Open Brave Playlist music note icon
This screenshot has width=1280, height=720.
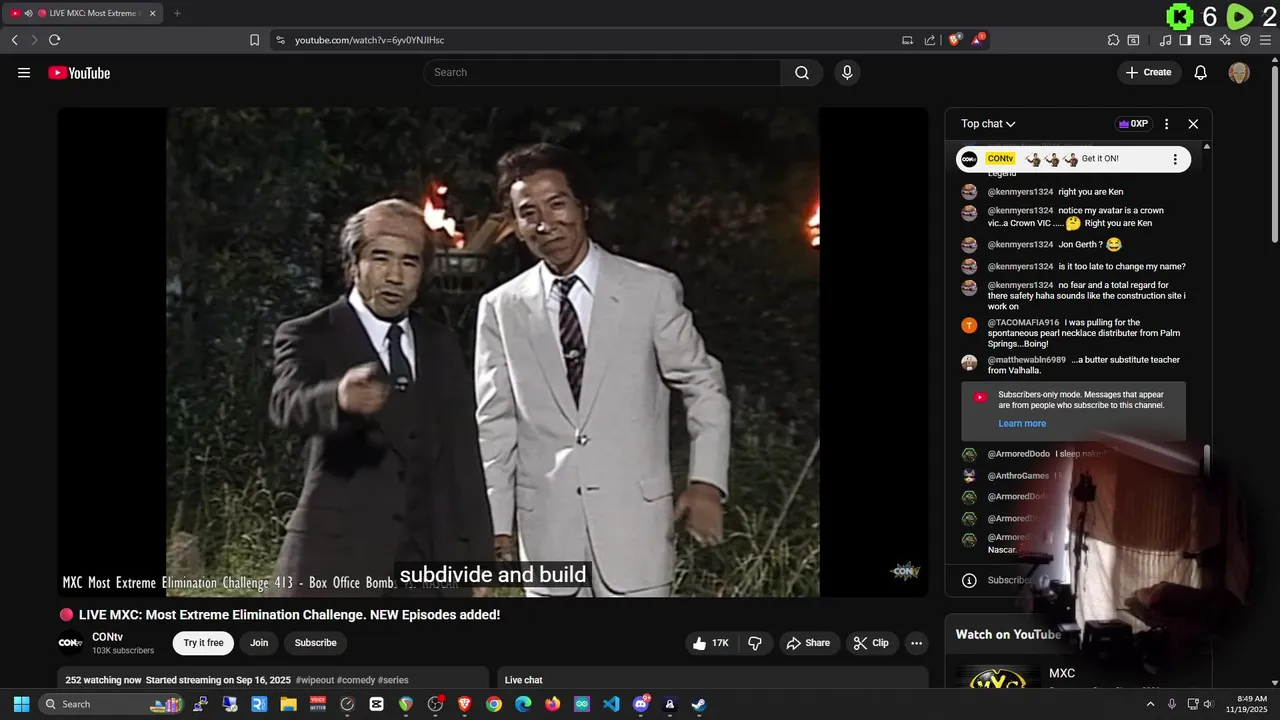click(x=1165, y=40)
